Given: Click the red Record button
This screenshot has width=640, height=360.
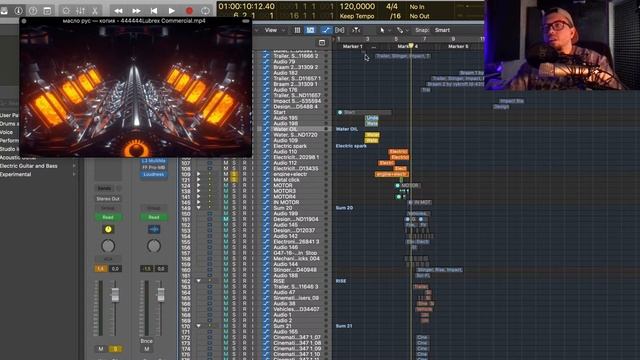Looking at the screenshot, I should pyautogui.click(x=189, y=11).
